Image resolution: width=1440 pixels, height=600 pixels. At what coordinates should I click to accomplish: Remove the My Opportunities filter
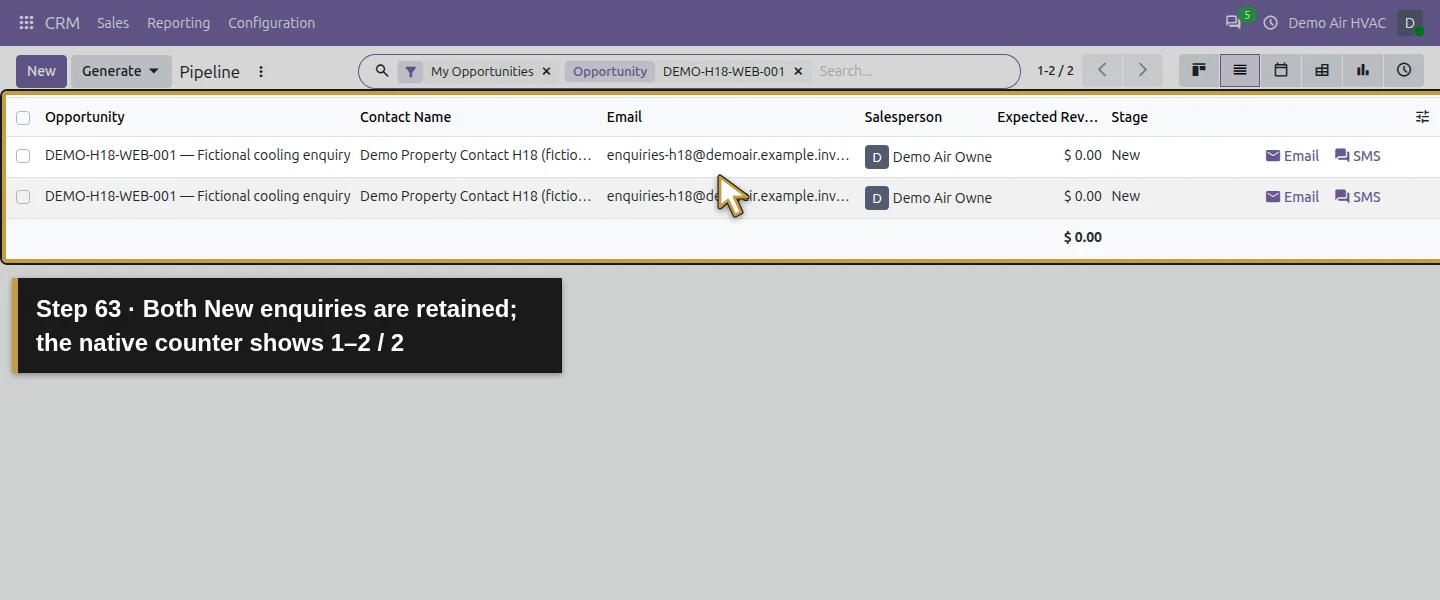point(546,72)
